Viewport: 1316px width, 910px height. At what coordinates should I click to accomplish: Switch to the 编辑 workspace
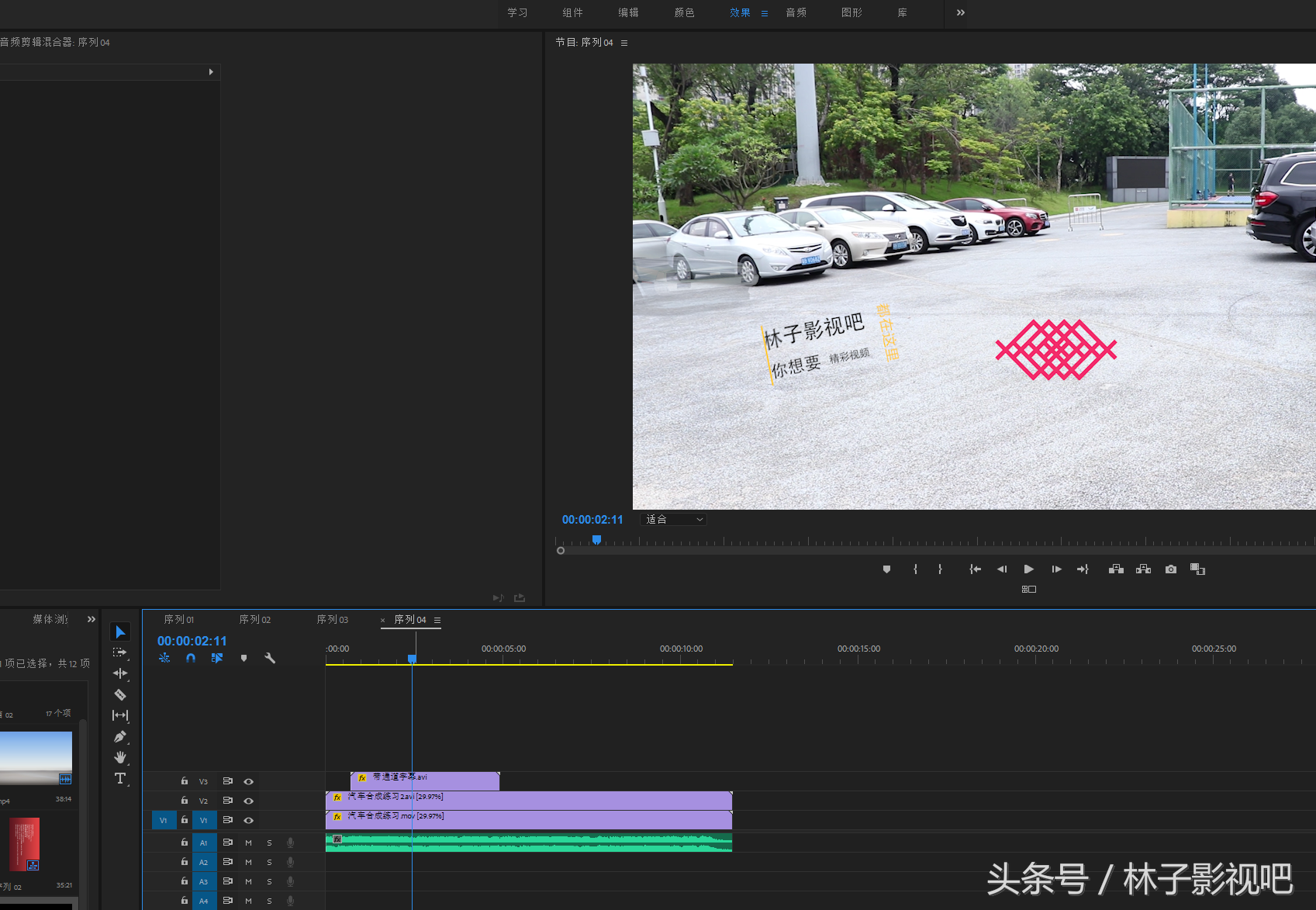pyautogui.click(x=629, y=12)
